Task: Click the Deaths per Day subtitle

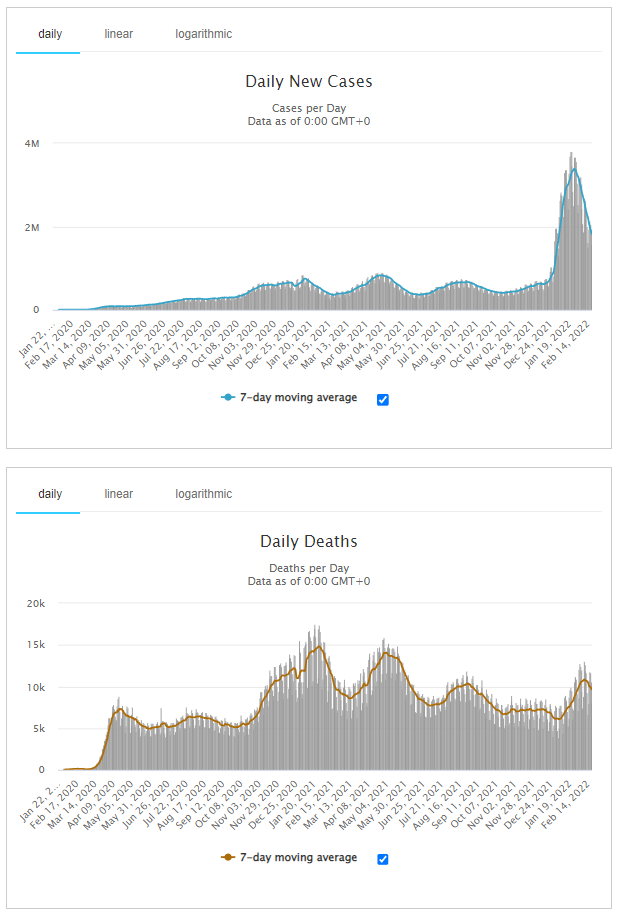Action: [308, 568]
